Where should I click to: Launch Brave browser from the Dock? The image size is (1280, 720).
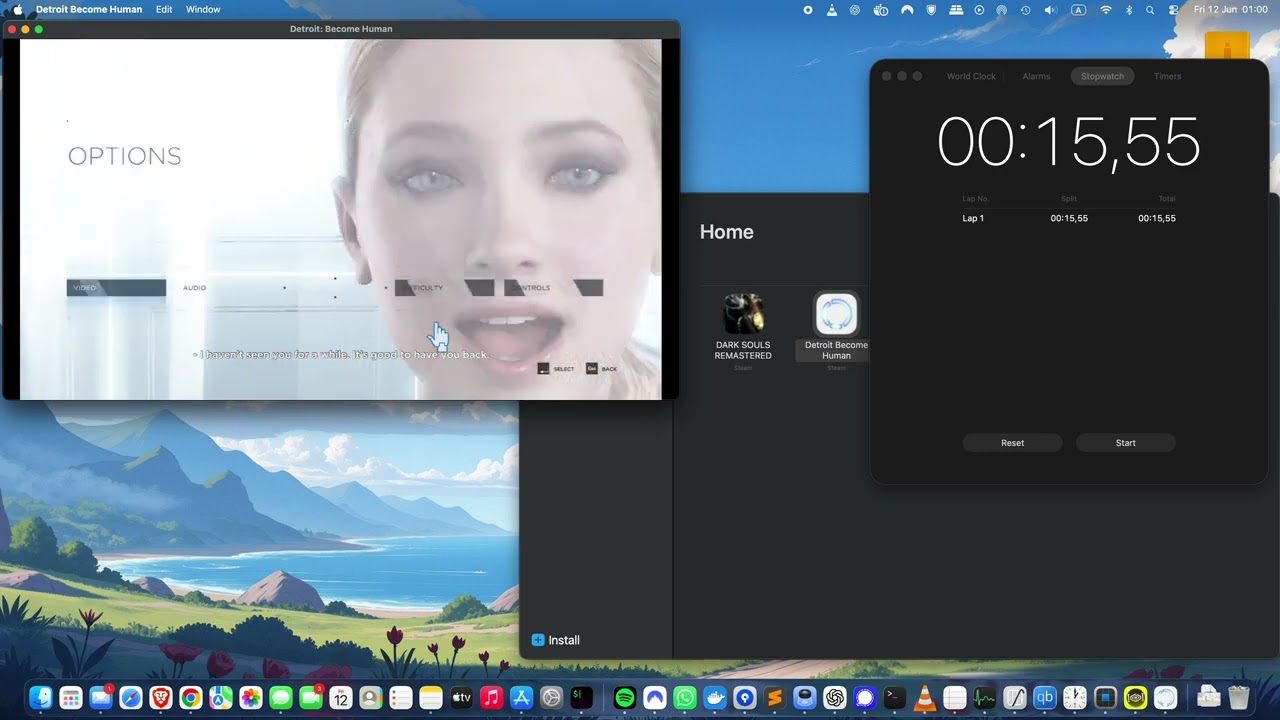tap(161, 698)
